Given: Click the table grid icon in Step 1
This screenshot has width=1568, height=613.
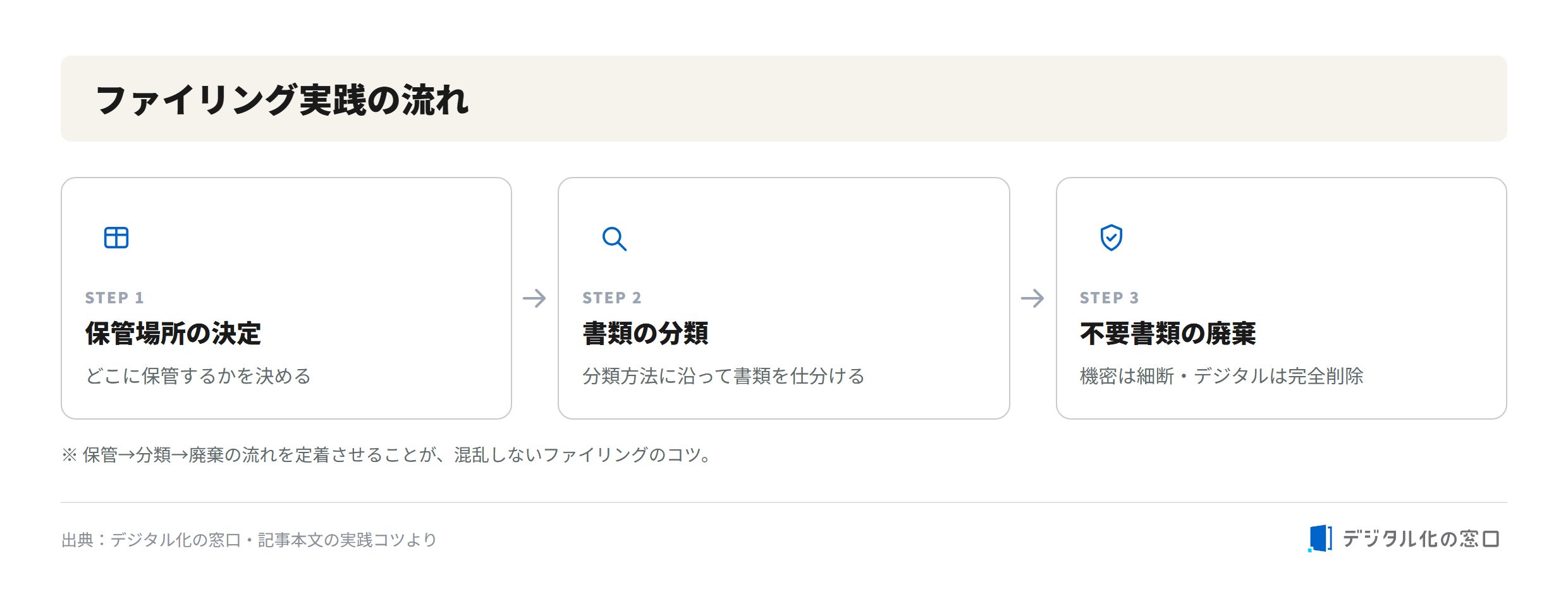Looking at the screenshot, I should 116,238.
